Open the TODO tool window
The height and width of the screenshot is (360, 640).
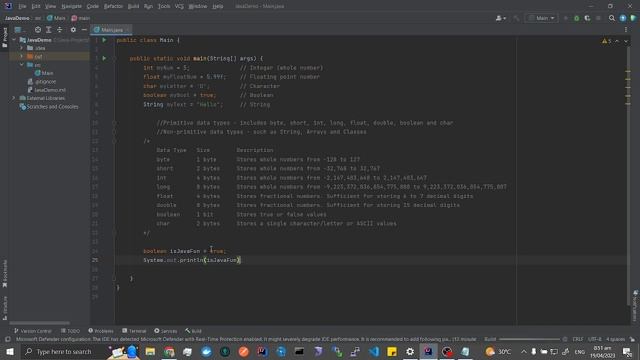[70, 331]
